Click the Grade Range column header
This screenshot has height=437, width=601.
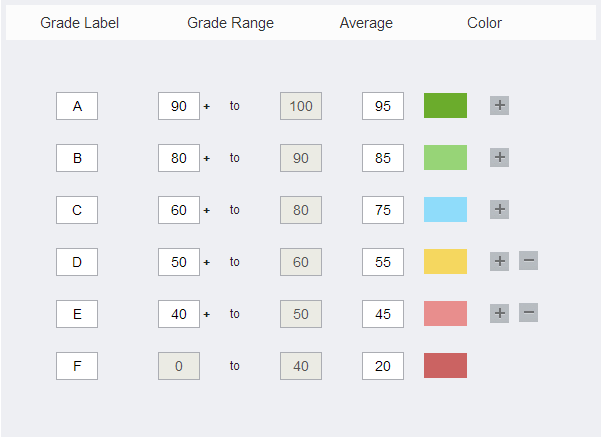click(230, 23)
